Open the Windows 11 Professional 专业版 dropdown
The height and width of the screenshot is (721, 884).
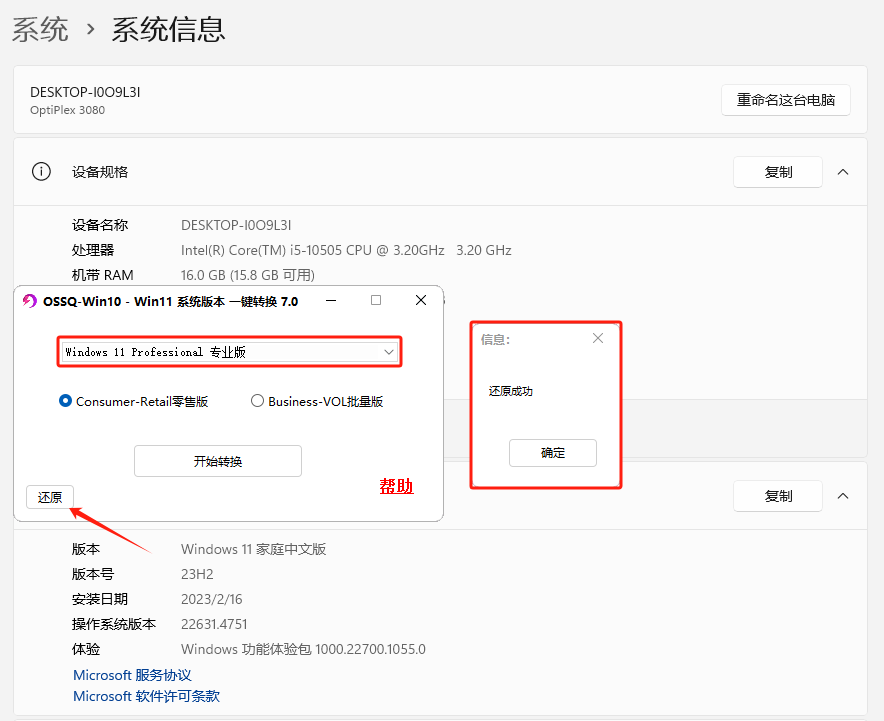388,351
